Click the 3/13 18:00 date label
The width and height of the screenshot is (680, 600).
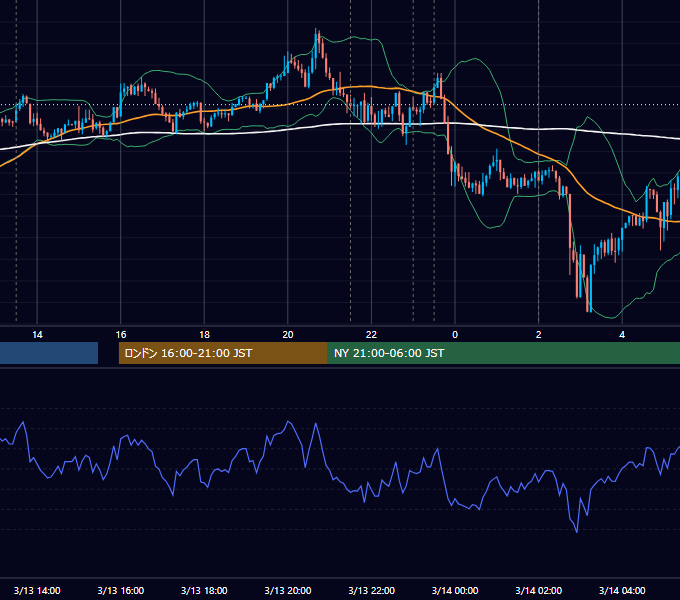pyautogui.click(x=204, y=590)
